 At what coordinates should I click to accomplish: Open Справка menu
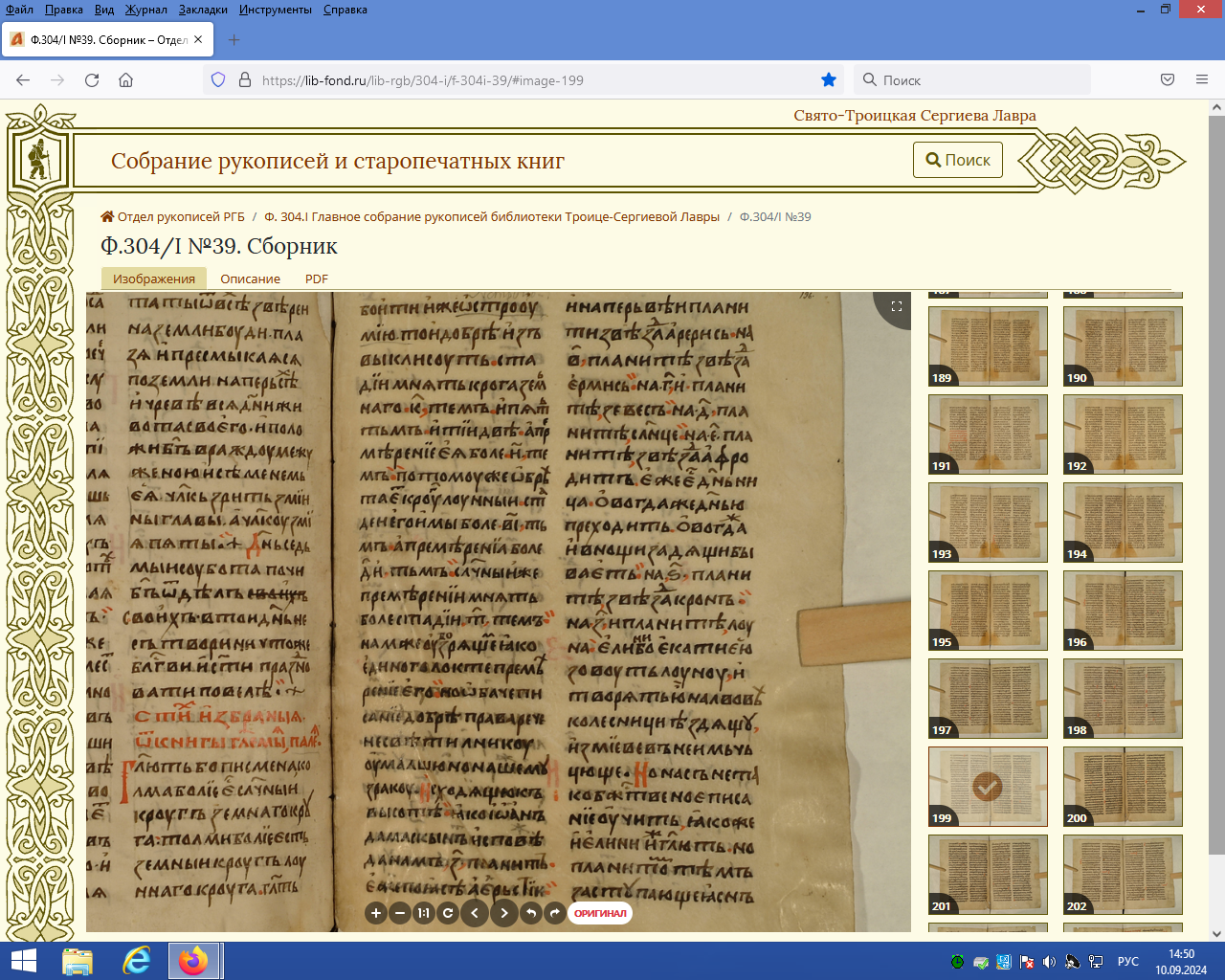(345, 10)
